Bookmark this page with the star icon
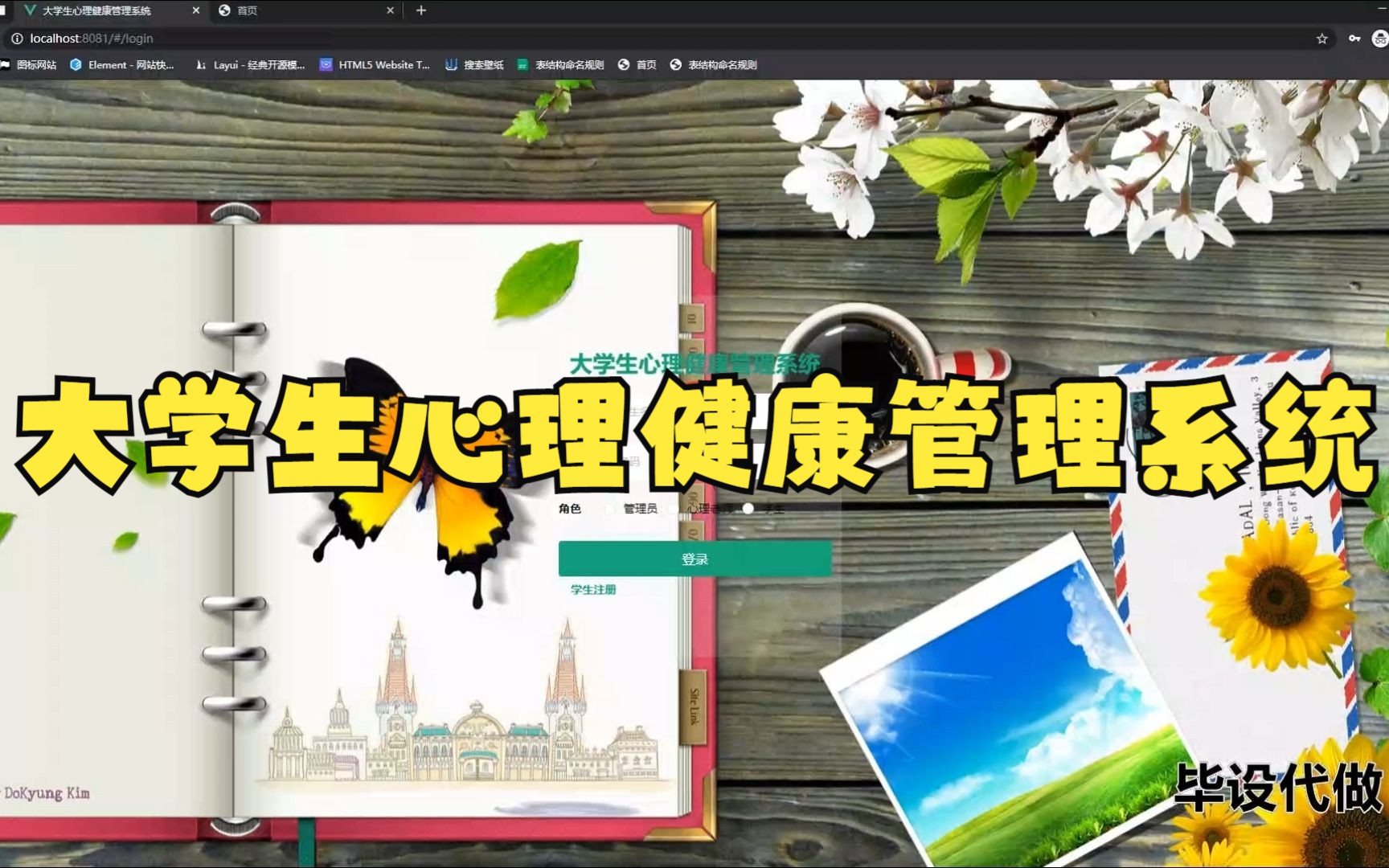Viewport: 1389px width, 868px height. coord(1322,39)
